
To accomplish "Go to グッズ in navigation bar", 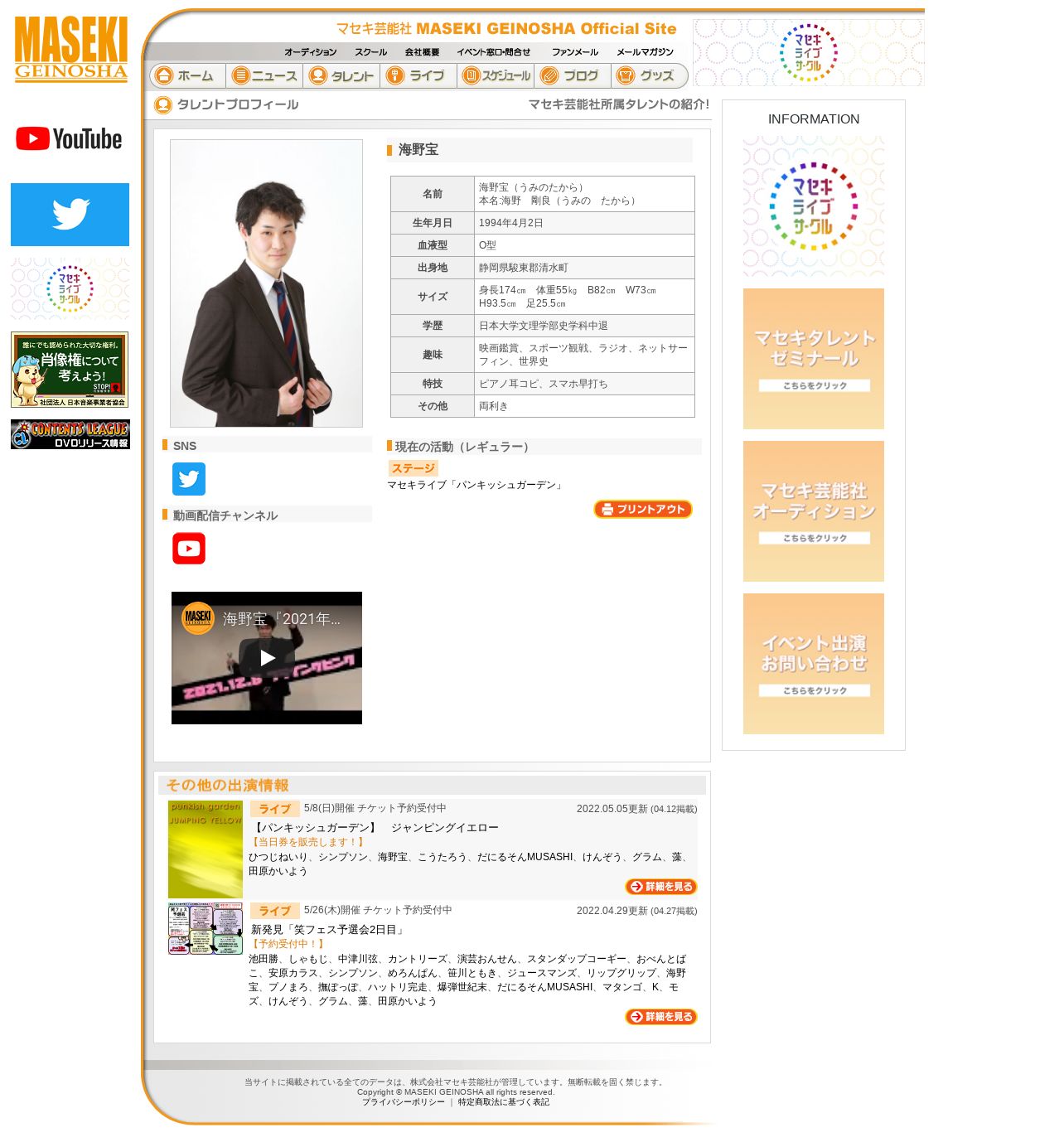I will tap(650, 75).
